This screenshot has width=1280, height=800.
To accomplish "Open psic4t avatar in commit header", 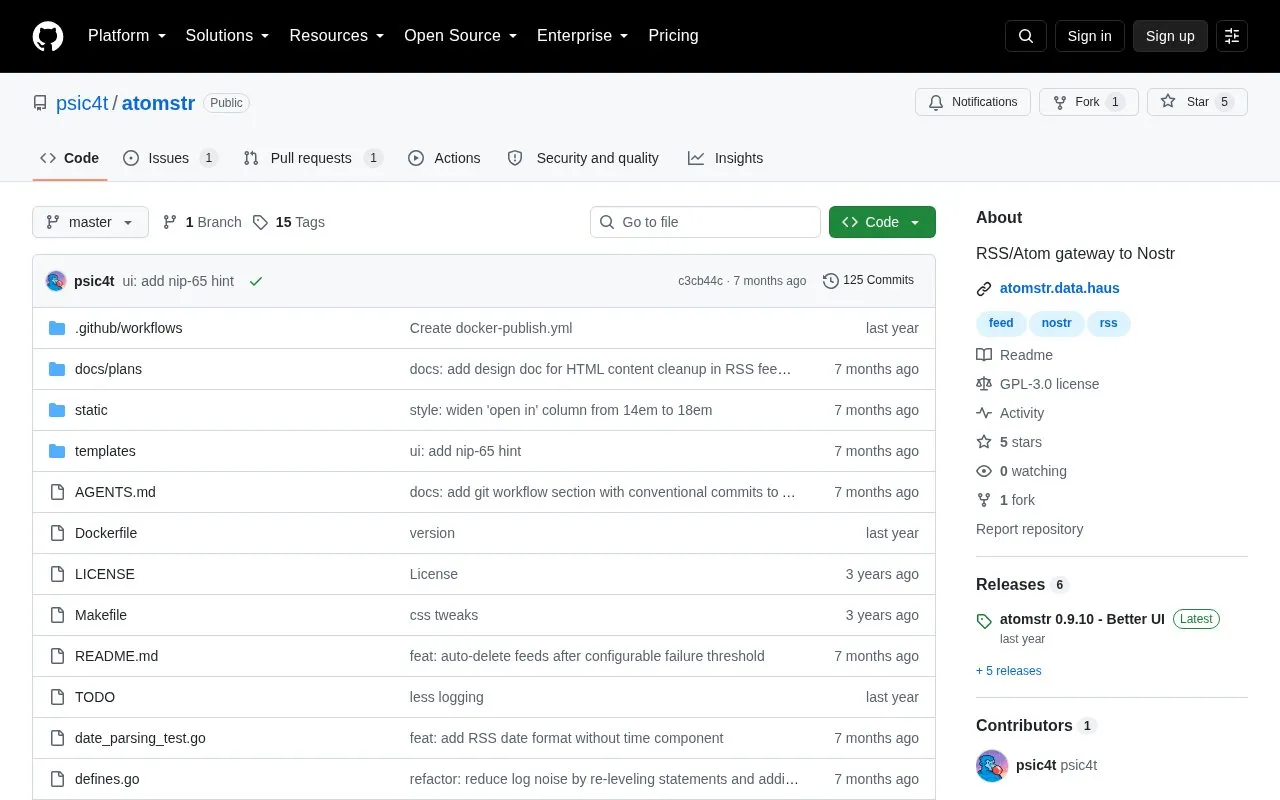I will click(56, 281).
